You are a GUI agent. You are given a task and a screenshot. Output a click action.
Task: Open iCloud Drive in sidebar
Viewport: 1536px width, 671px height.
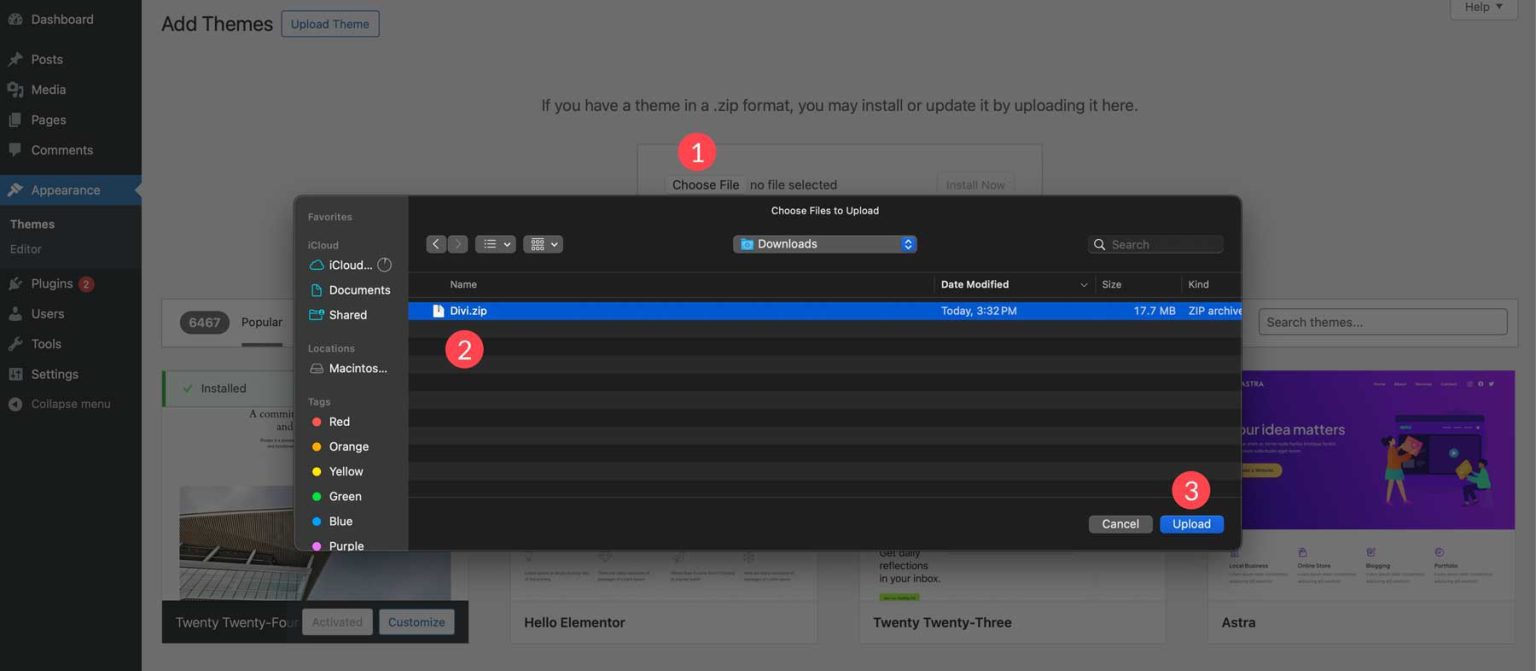click(x=349, y=265)
